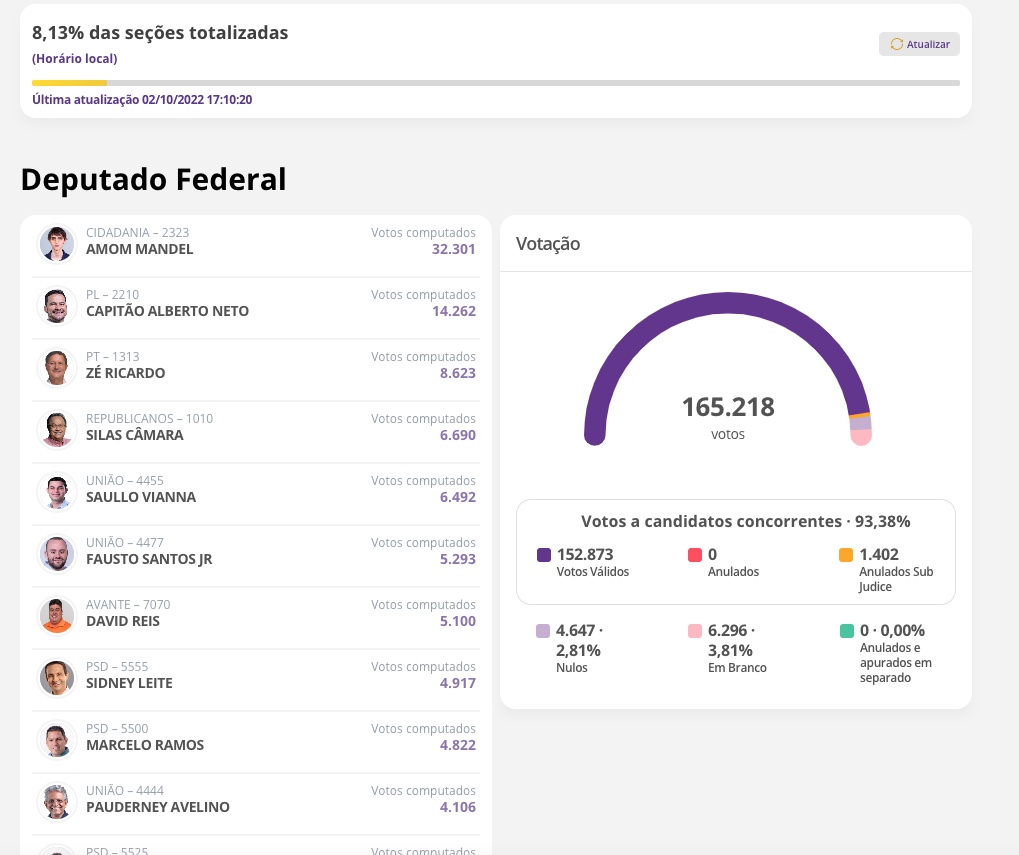Click the Horário local label
Viewport: 1019px width, 855px height.
[74, 59]
